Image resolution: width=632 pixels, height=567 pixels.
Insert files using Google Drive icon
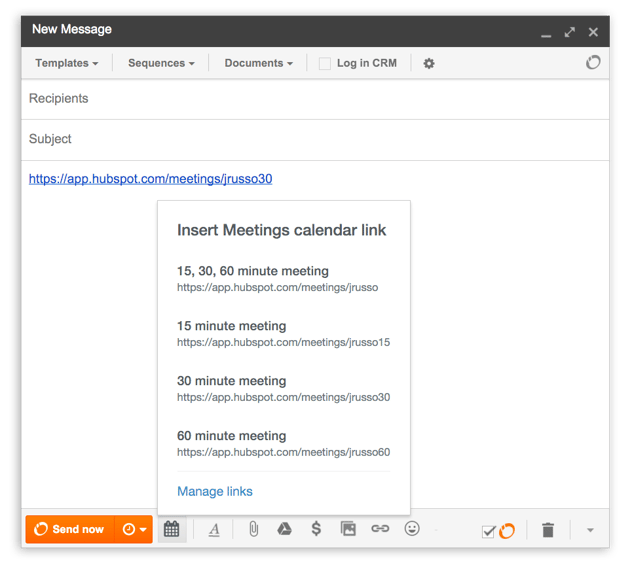tap(284, 529)
